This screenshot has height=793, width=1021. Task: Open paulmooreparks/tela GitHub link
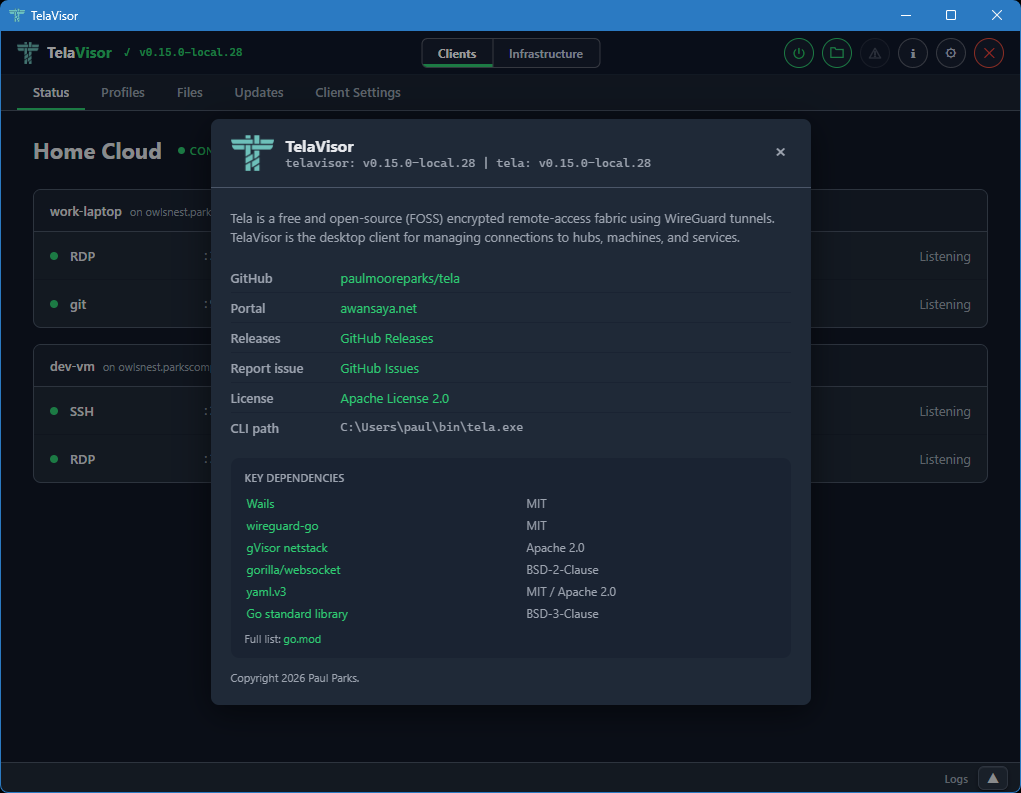point(400,279)
